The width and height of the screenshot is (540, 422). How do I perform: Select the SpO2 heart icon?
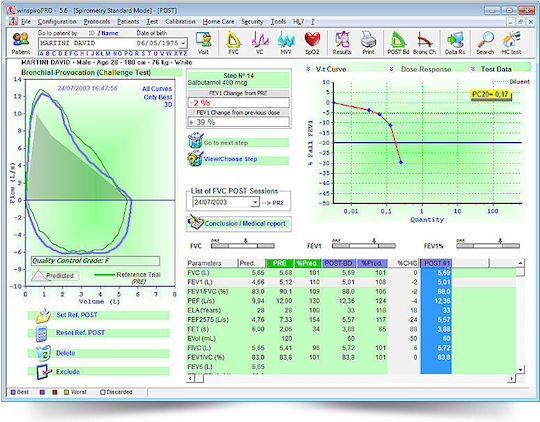point(312,43)
